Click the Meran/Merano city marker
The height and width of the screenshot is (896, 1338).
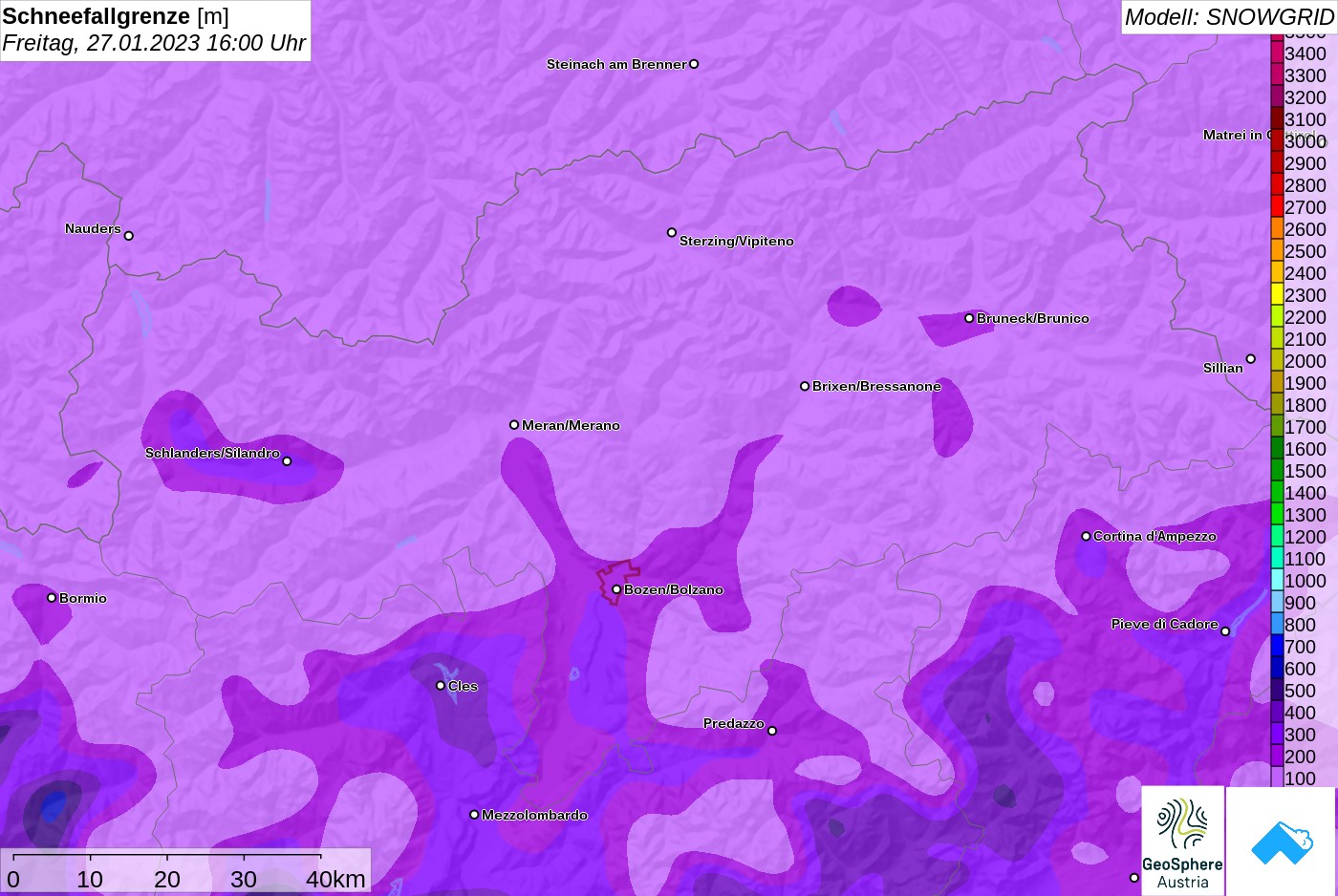(x=514, y=425)
